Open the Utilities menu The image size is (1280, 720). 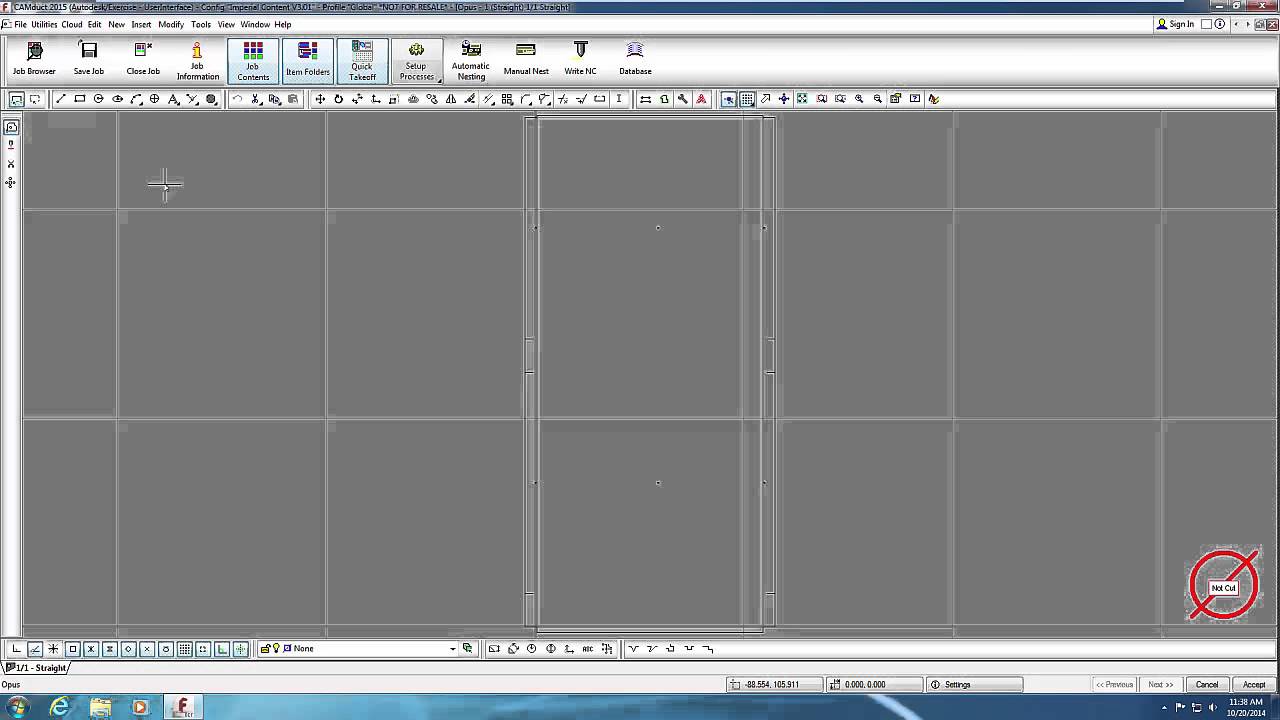(x=44, y=24)
